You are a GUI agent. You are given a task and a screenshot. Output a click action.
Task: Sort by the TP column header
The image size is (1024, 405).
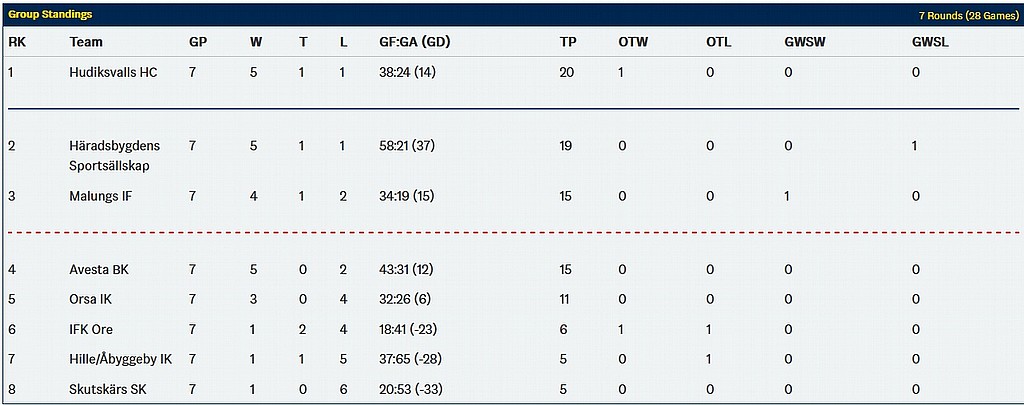coord(568,42)
